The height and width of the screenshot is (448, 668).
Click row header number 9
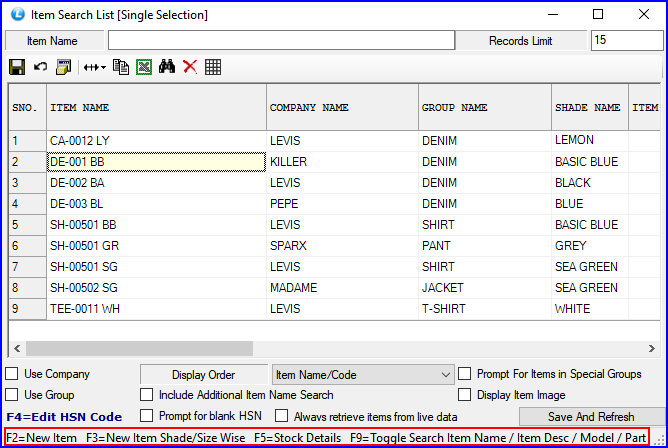point(27,308)
